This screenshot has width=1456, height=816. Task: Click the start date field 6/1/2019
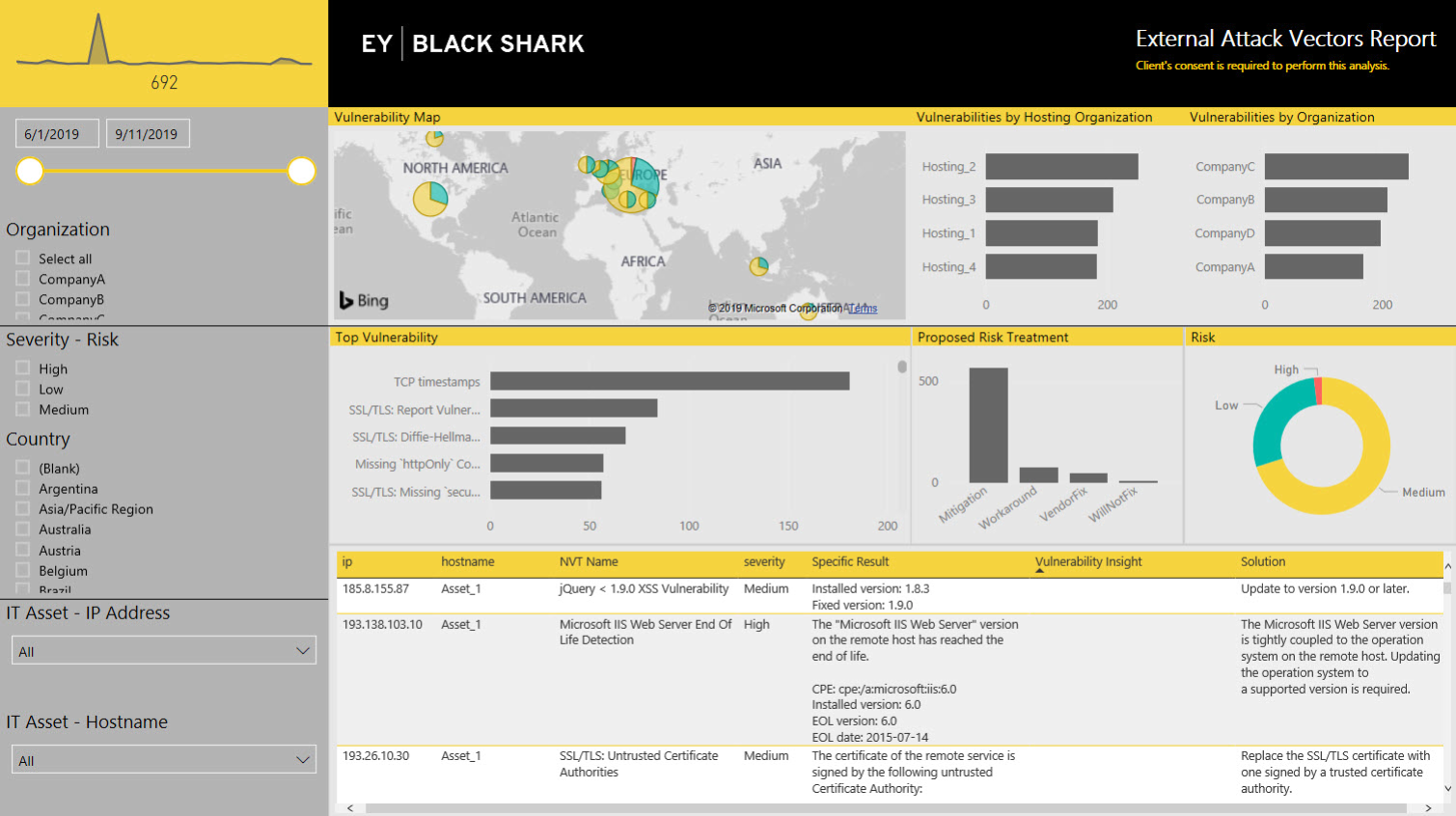[56, 134]
